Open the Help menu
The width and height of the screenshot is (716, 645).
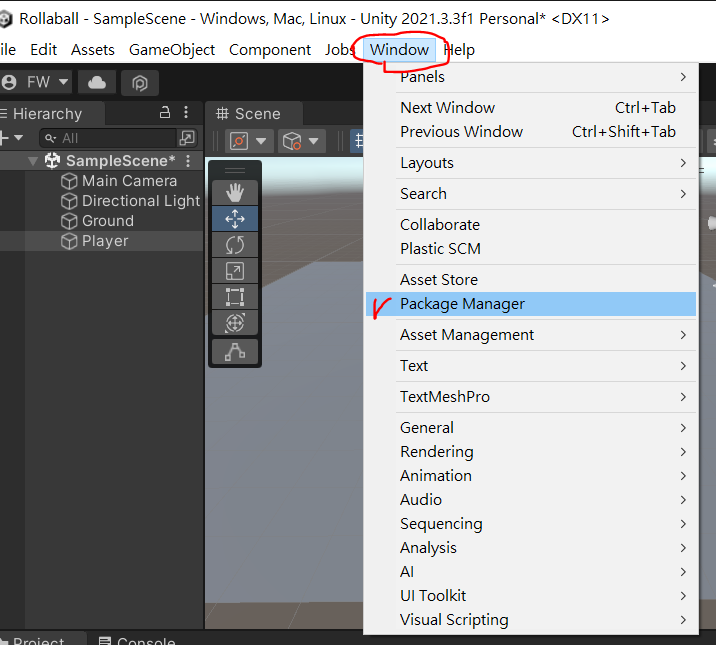(459, 50)
